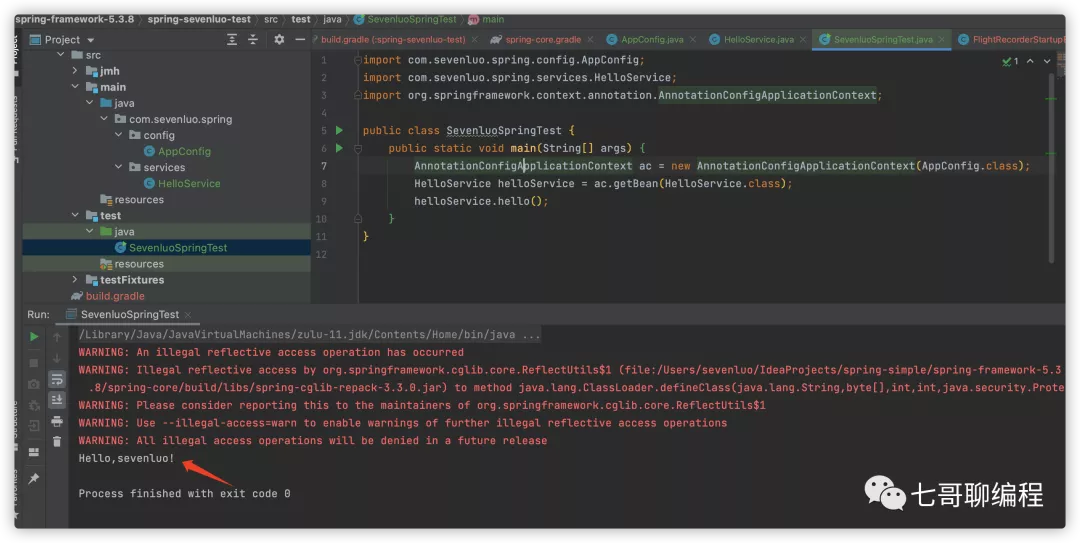Expand the testFixtures folder

75,280
